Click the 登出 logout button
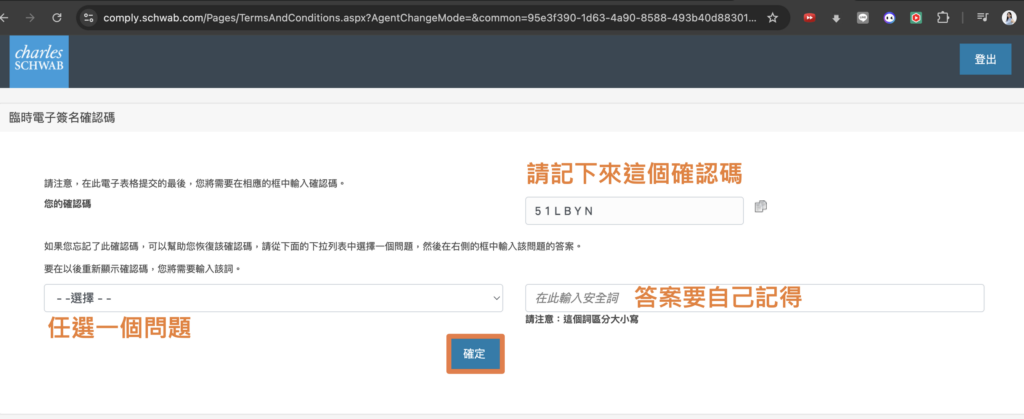Image resolution: width=1024 pixels, height=419 pixels. click(x=984, y=60)
